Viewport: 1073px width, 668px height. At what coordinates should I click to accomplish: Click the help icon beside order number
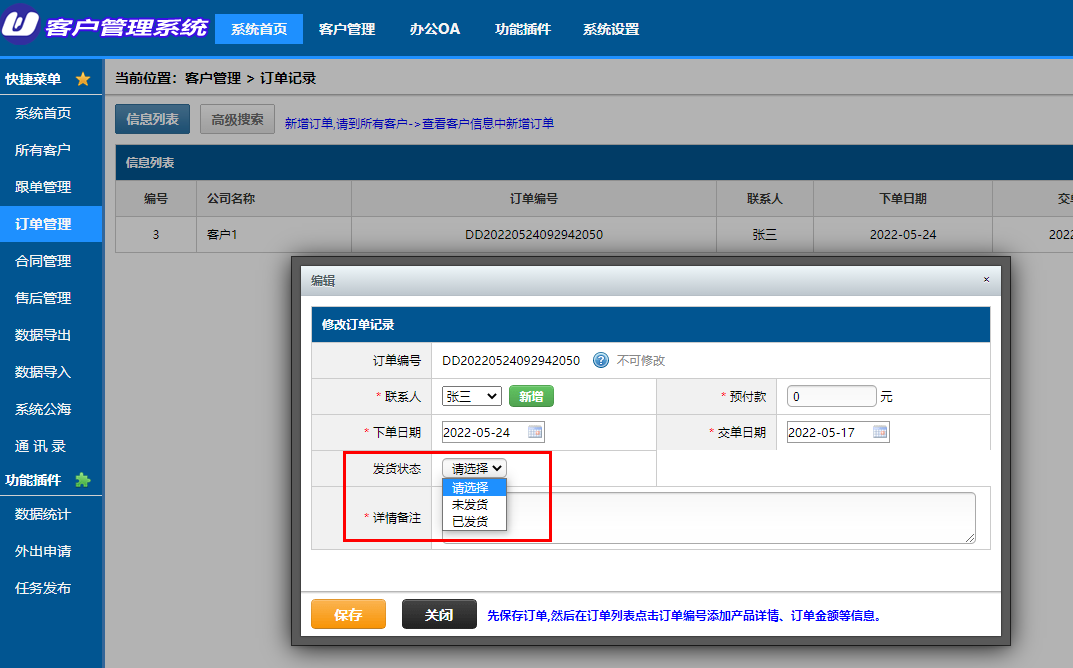tap(601, 360)
